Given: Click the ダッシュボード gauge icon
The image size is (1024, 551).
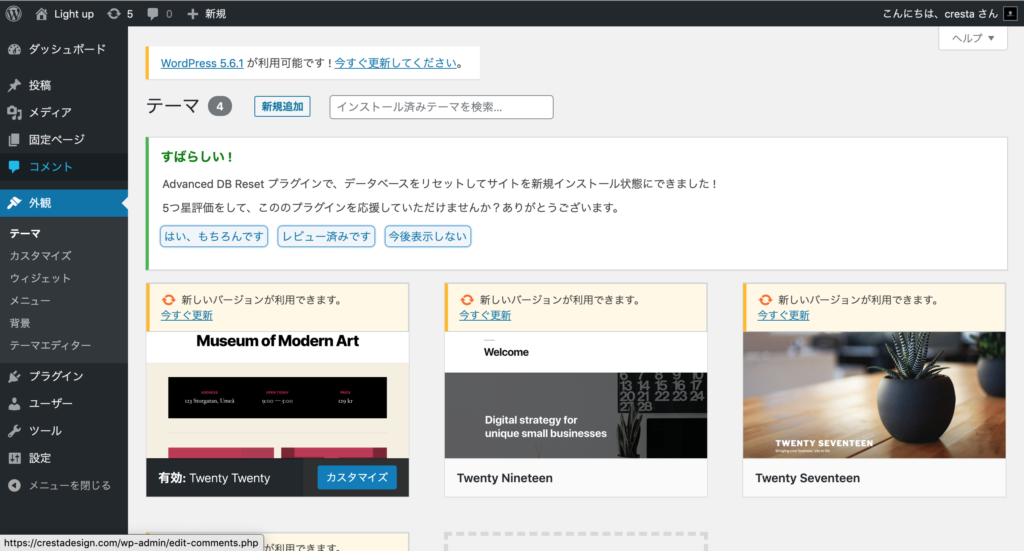Looking at the screenshot, I should point(14,50).
